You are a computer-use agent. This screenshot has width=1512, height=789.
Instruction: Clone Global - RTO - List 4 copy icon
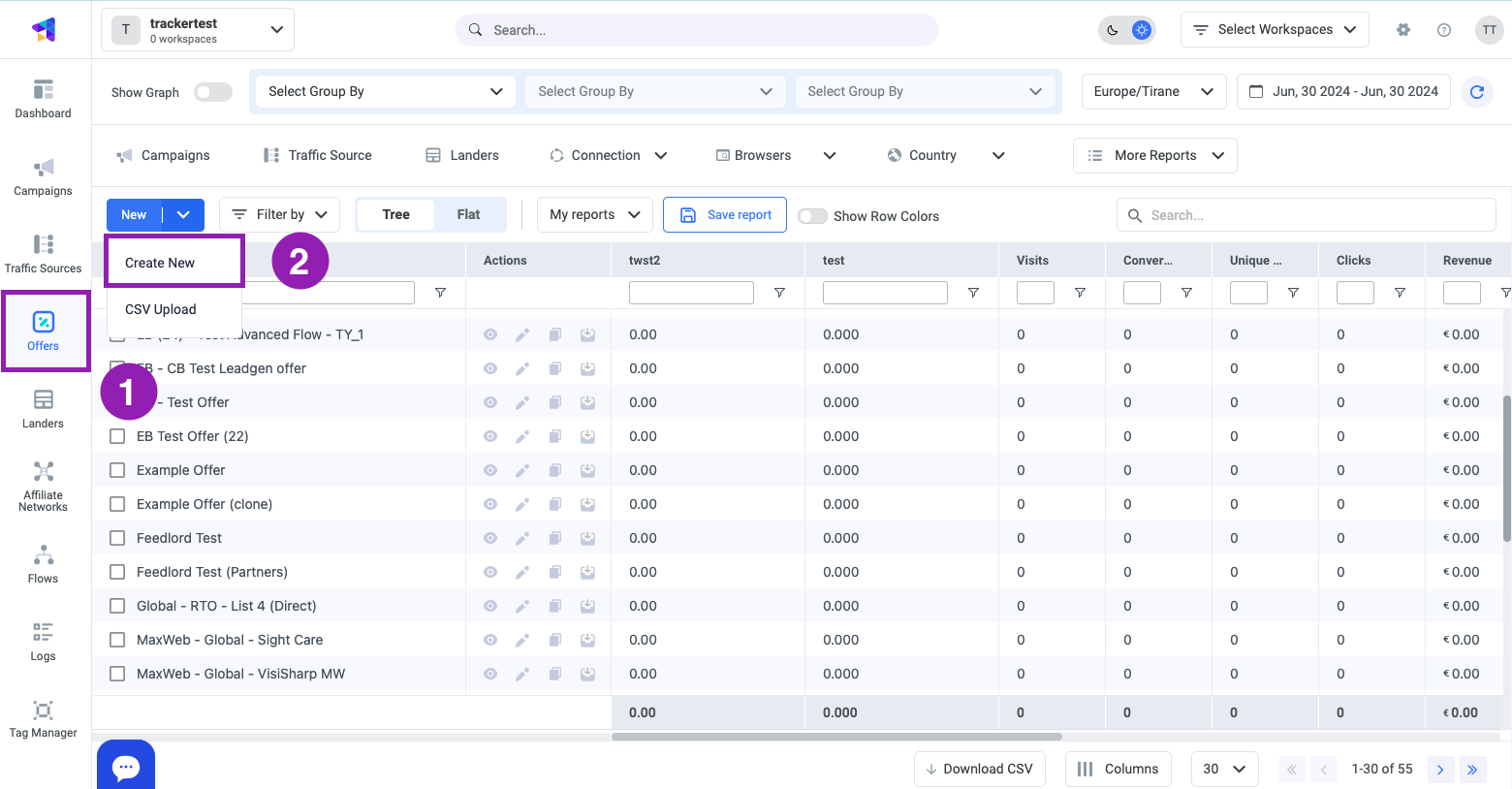pyautogui.click(x=555, y=606)
